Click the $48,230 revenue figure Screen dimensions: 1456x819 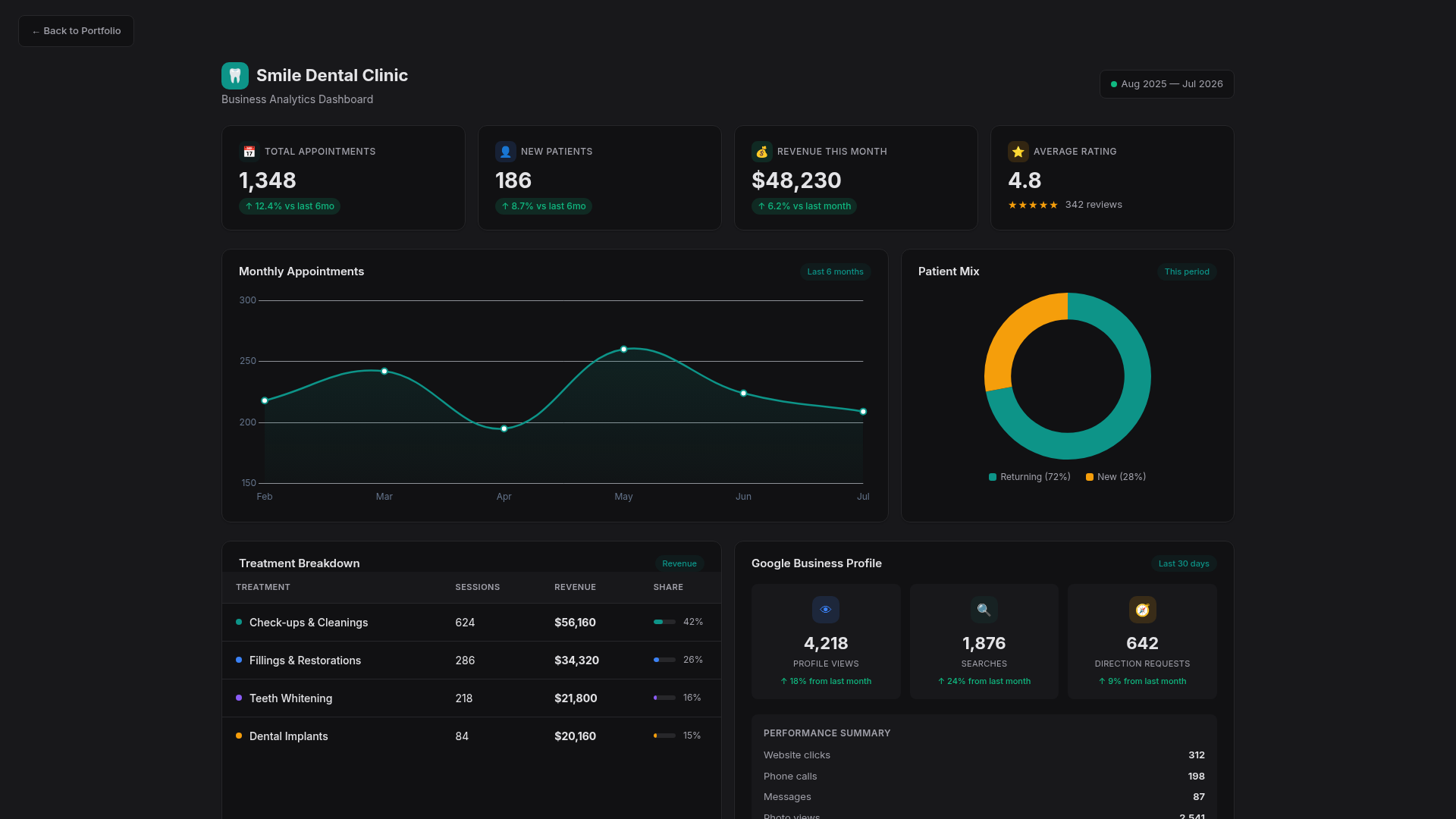tap(796, 180)
